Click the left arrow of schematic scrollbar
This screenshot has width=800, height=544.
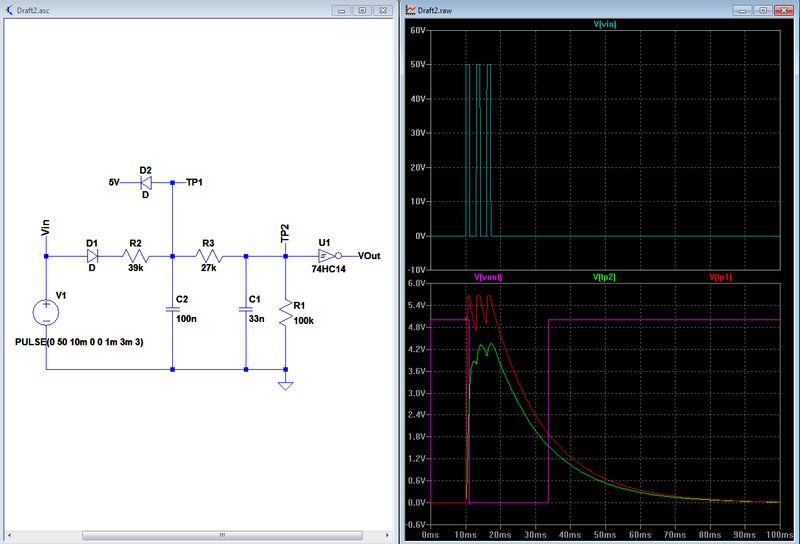[x=9, y=535]
